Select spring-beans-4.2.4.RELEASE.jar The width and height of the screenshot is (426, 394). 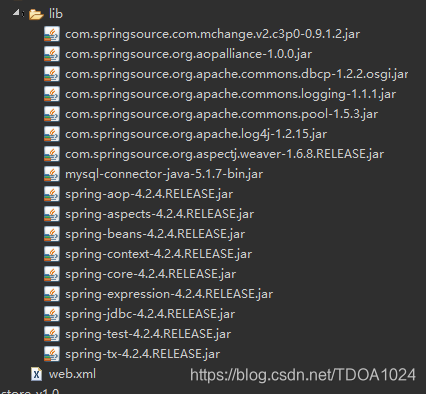coord(155,234)
